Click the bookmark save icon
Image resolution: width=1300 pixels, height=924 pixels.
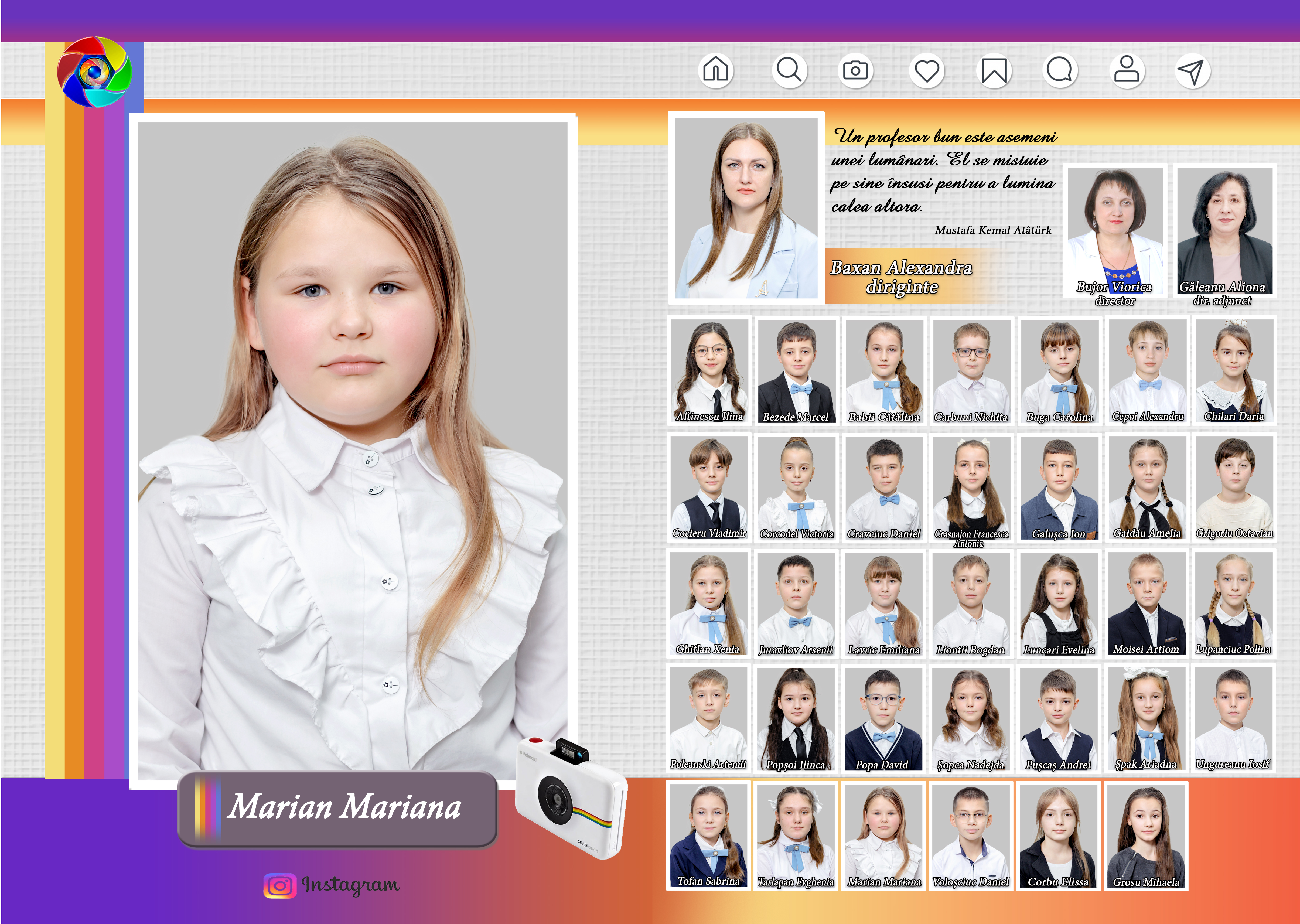pyautogui.click(x=994, y=71)
